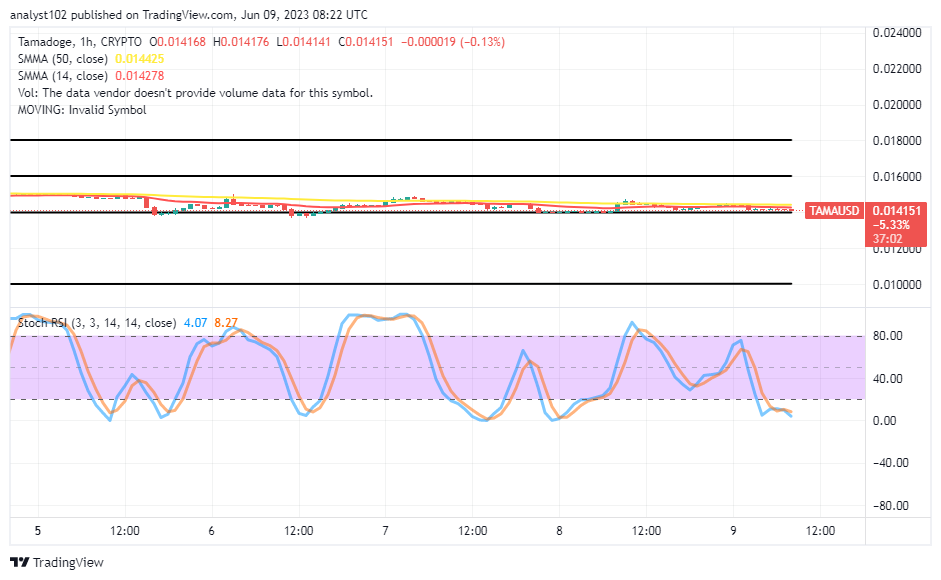
Task: Click the -5.33% change label
Action: (x=891, y=225)
